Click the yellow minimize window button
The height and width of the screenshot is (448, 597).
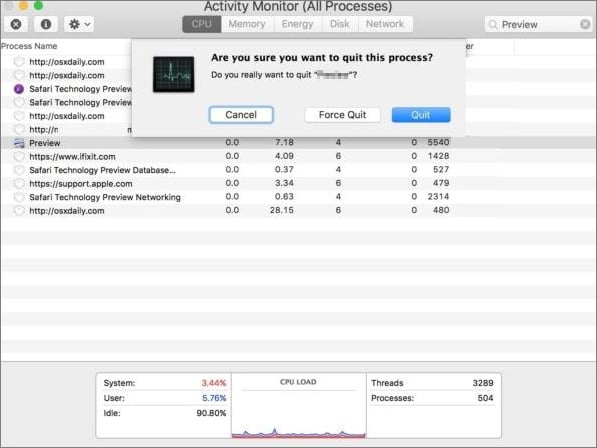click(x=23, y=5)
